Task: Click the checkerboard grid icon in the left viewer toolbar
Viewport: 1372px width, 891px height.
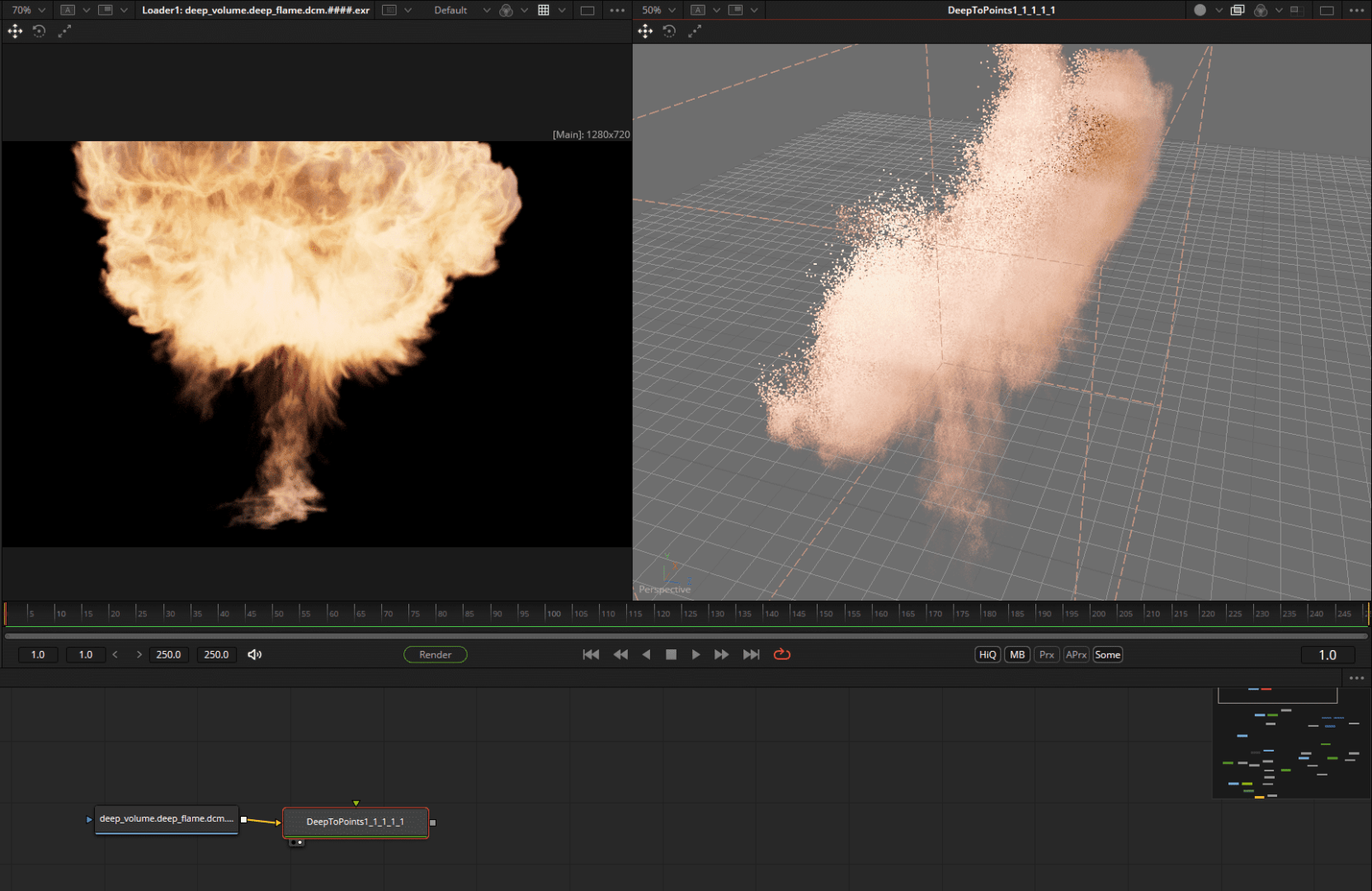Action: 545,10
